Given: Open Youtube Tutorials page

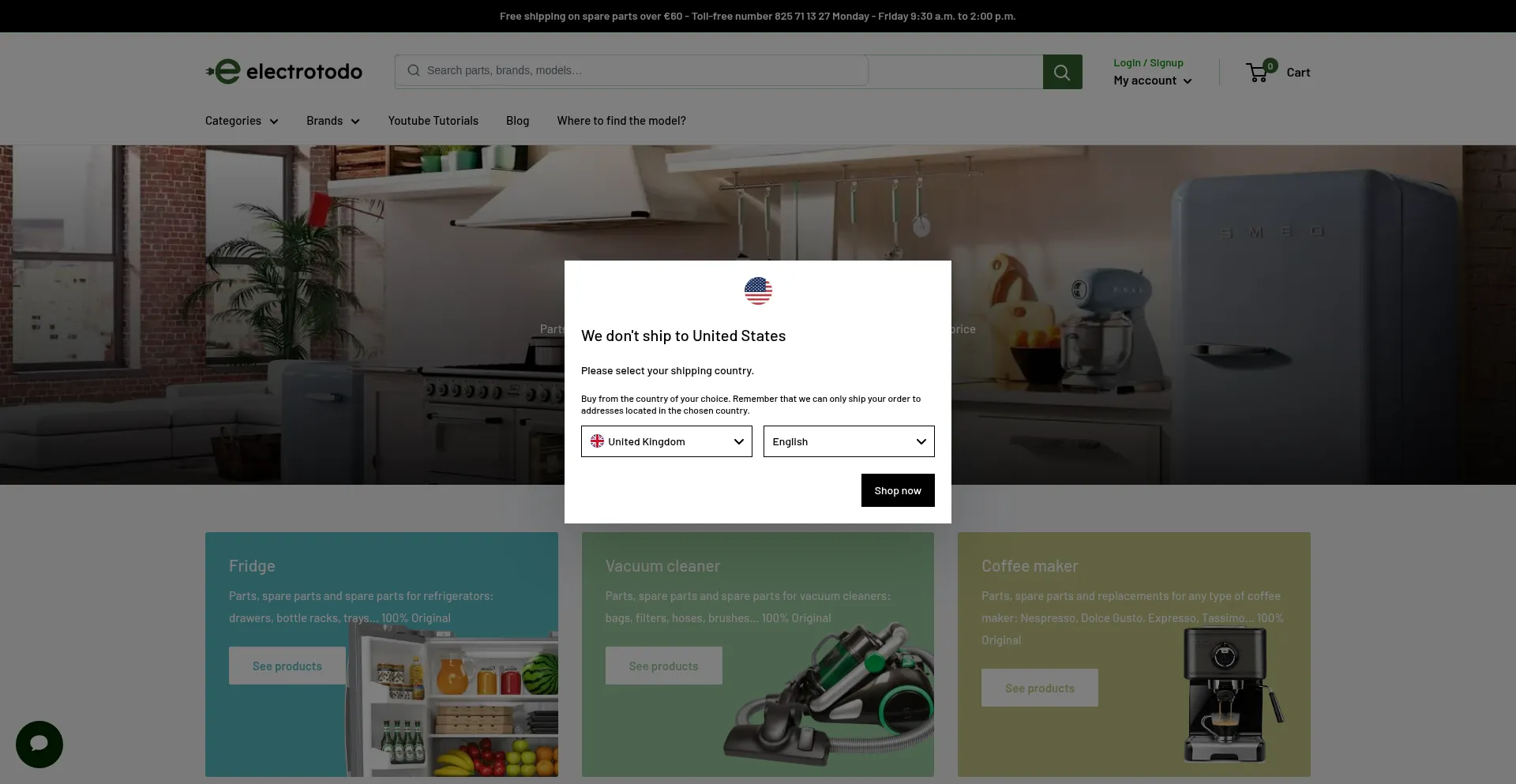Looking at the screenshot, I should click(433, 121).
